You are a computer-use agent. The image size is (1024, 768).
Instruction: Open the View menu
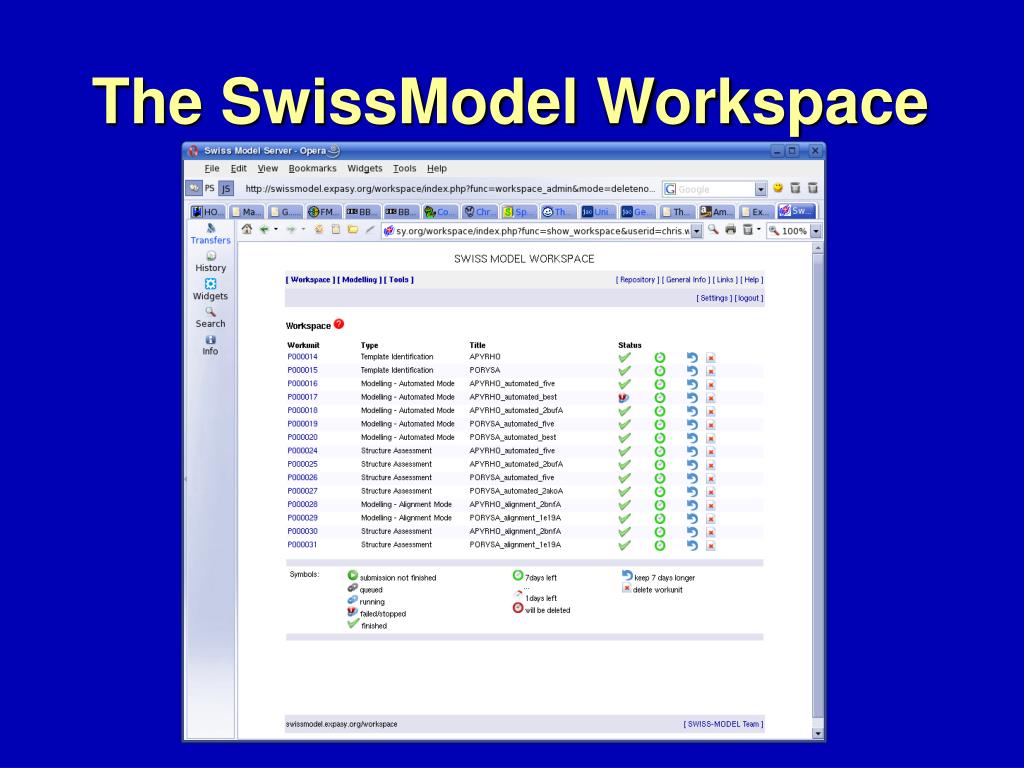[268, 168]
